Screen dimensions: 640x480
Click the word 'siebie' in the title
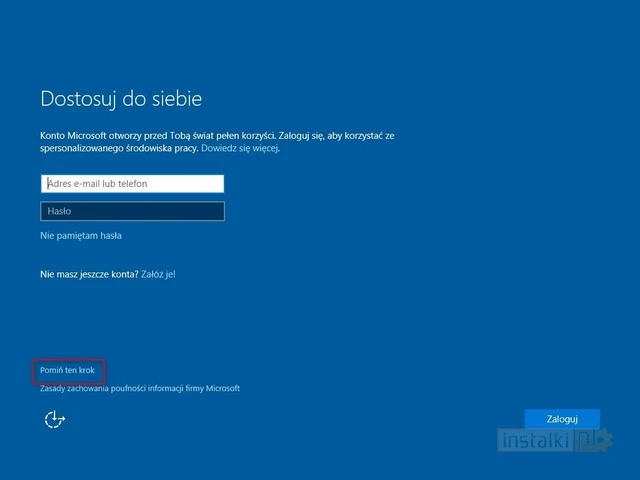click(175, 99)
